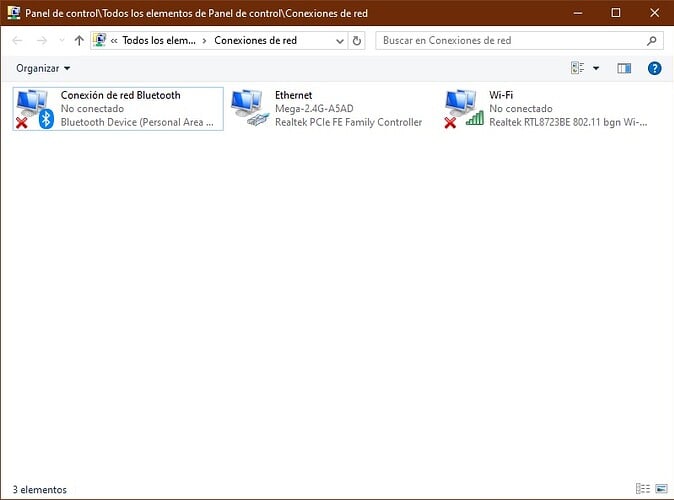Image resolution: width=674 pixels, height=500 pixels.
Task: Click the Wi-Fi No conectado status
Action: tap(521, 109)
